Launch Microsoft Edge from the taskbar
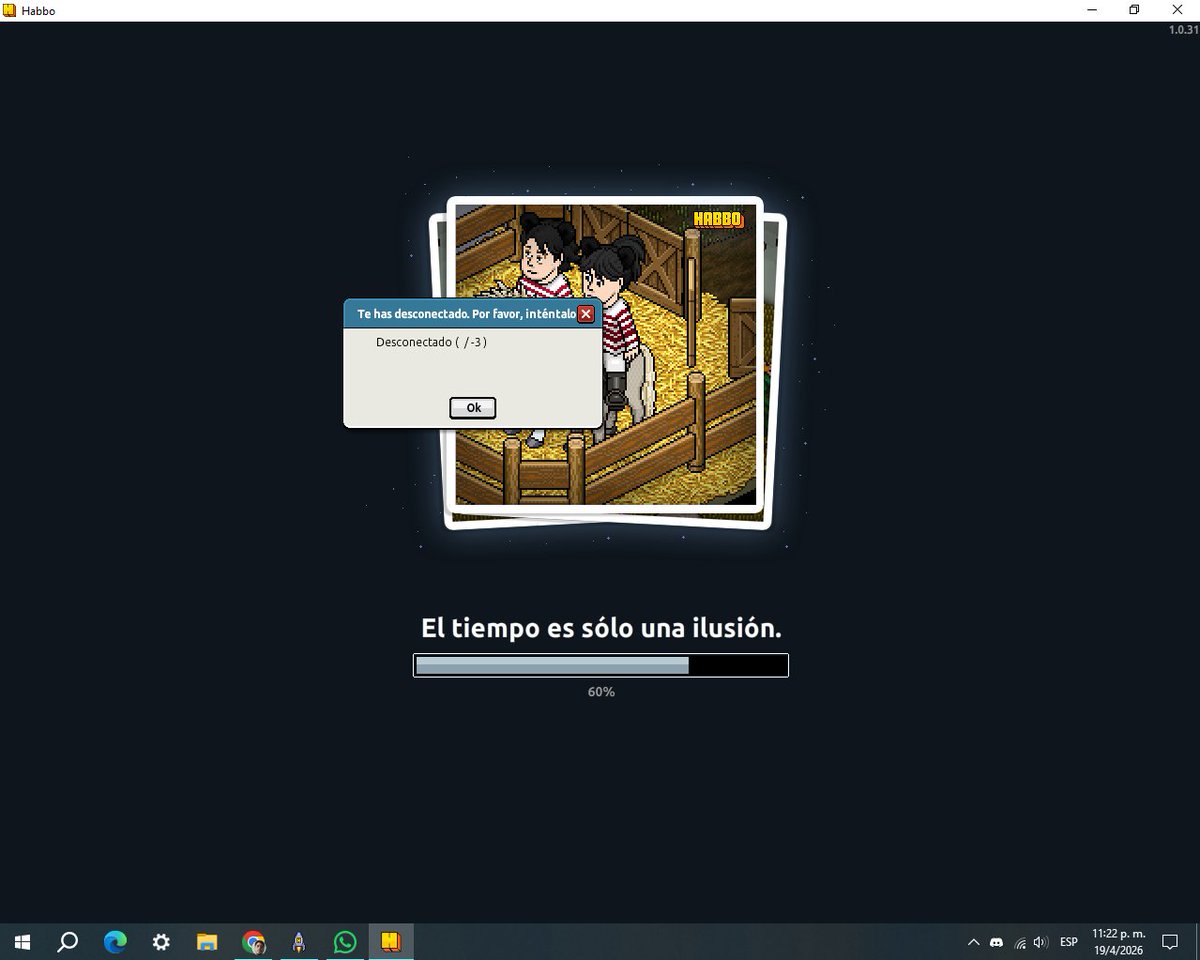Viewport: 1200px width, 960px height. tap(115, 942)
